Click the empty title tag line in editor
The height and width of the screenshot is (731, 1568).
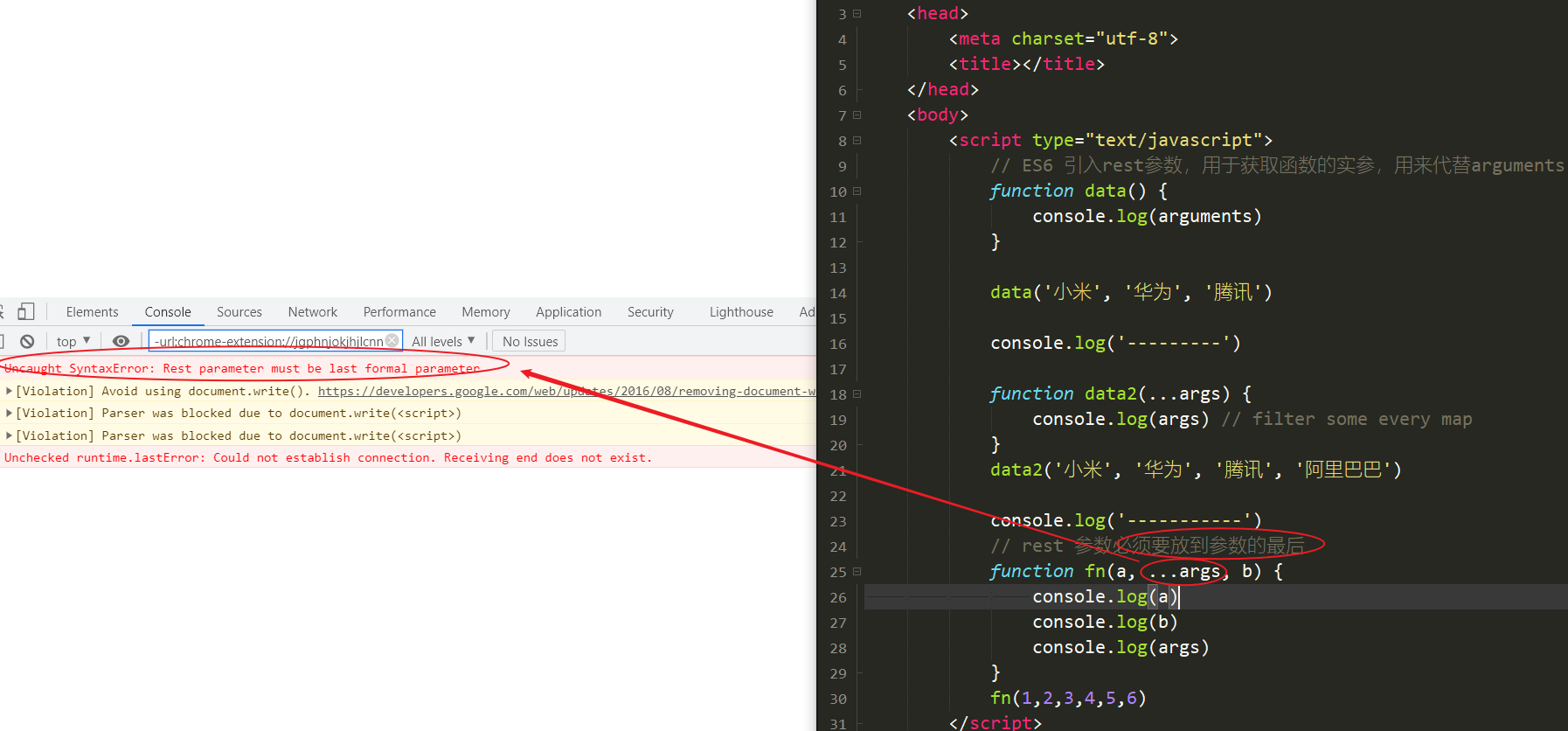pos(1027,64)
